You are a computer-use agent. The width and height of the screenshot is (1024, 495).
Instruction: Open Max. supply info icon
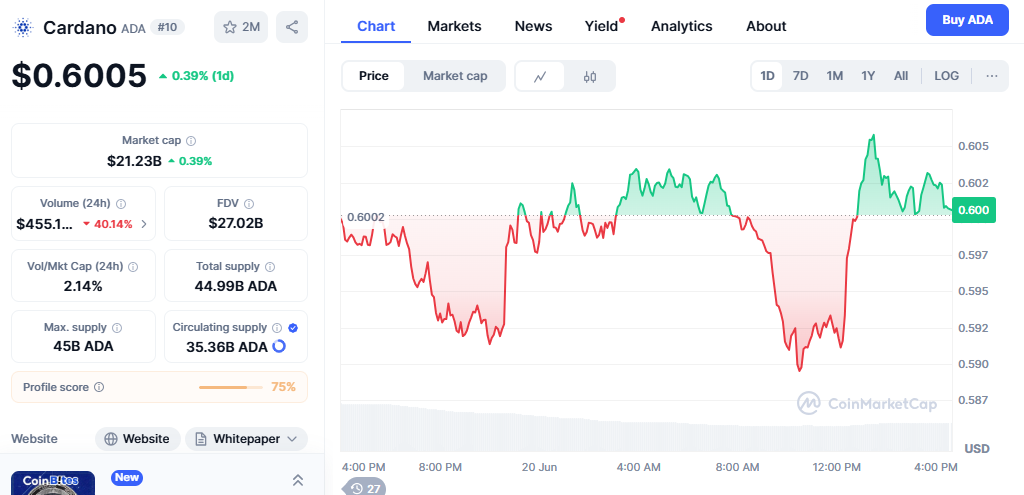[117, 328]
